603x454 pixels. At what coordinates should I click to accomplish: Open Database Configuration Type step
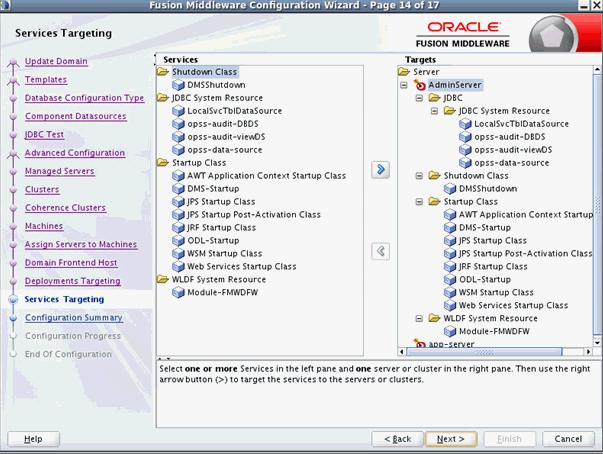tap(84, 98)
